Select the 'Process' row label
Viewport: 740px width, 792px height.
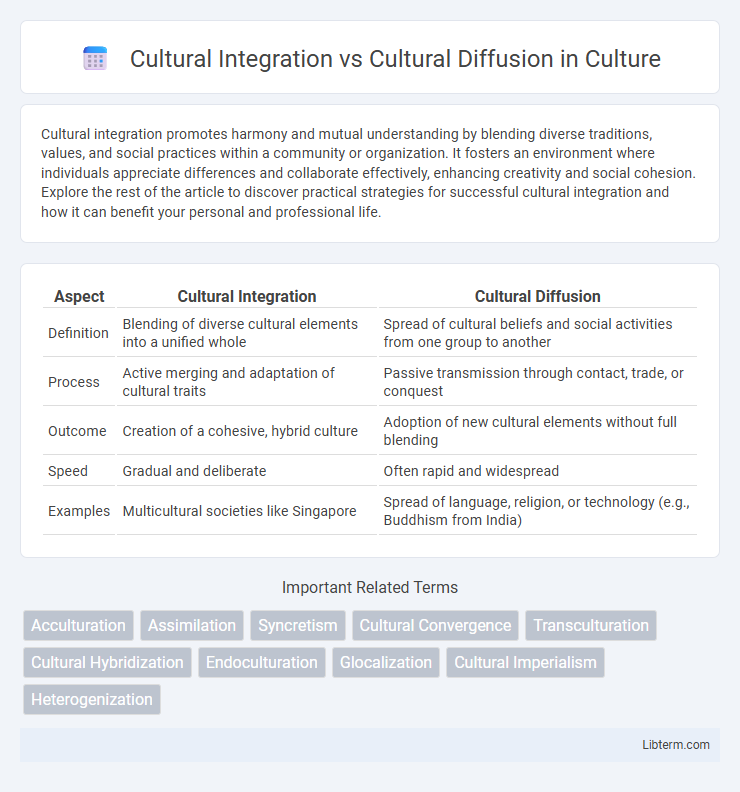[74, 382]
